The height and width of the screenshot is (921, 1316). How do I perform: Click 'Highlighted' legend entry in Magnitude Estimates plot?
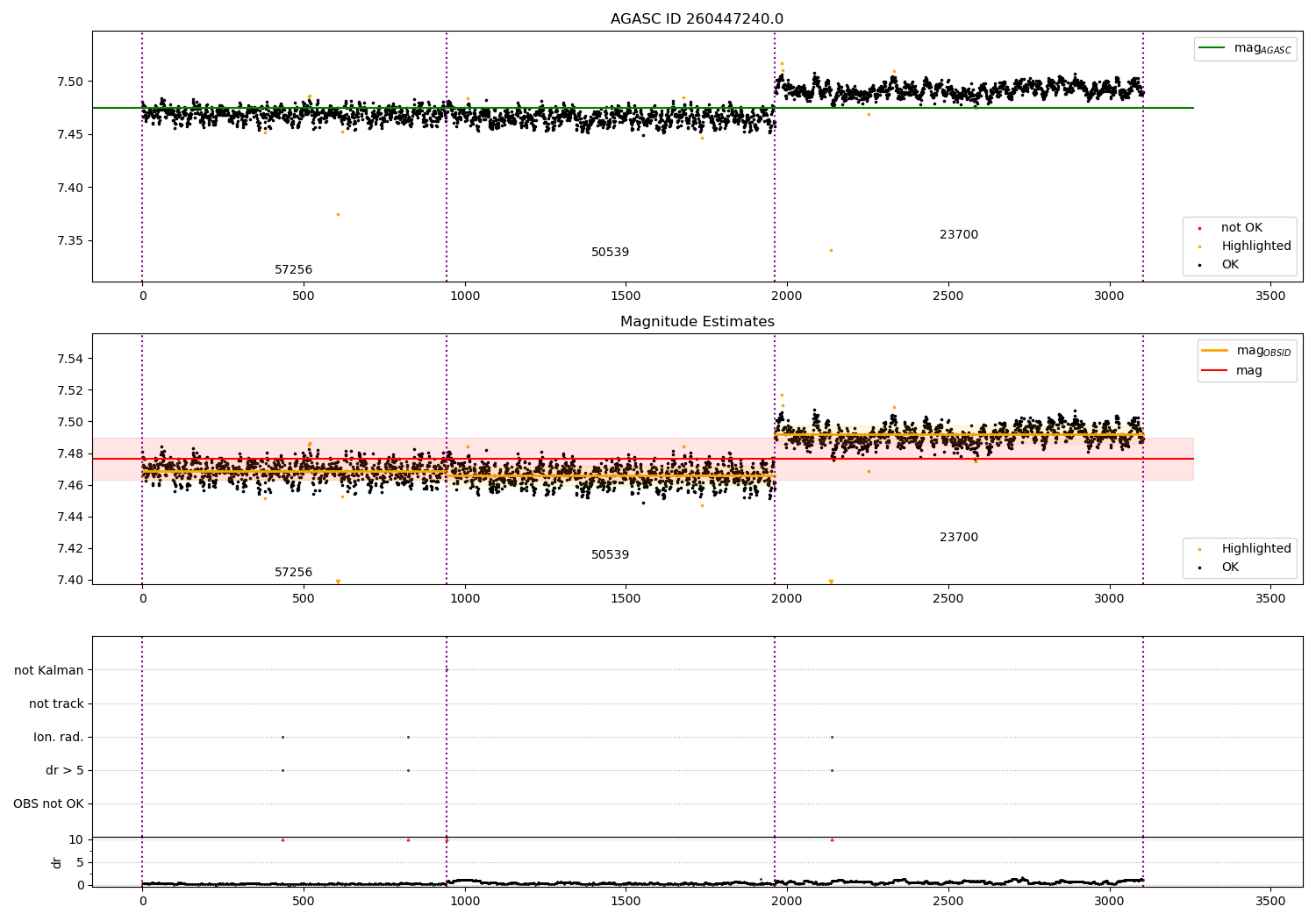pos(1246,549)
